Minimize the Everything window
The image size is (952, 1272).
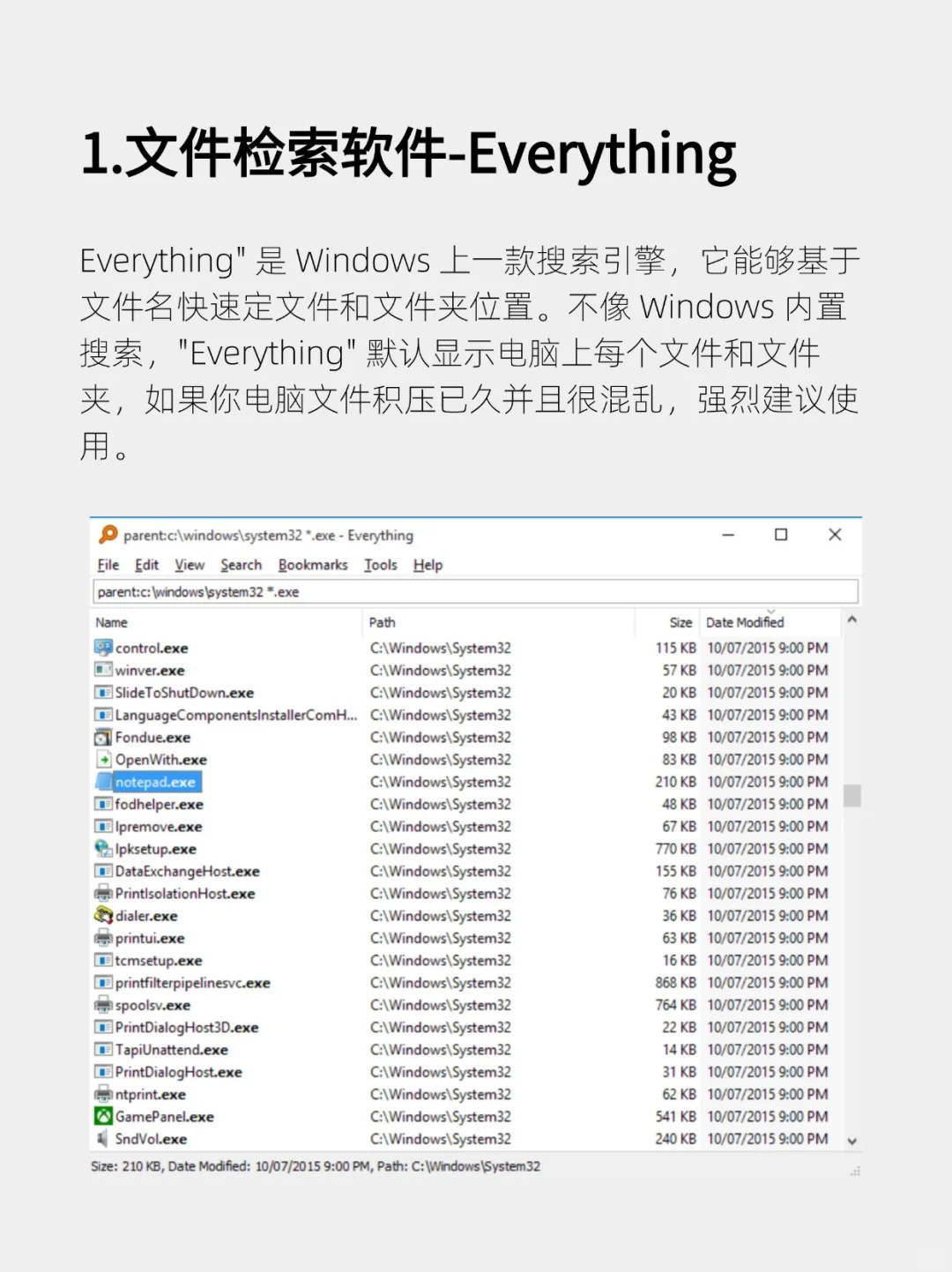[x=728, y=534]
